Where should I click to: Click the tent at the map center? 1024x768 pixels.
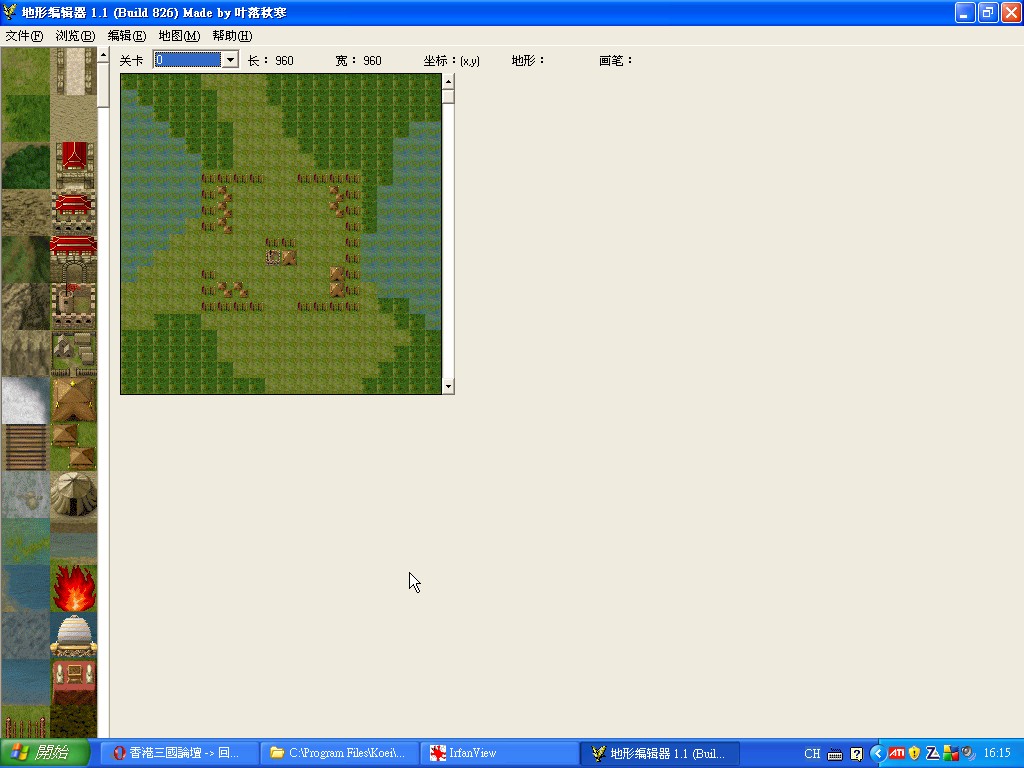coord(289,257)
